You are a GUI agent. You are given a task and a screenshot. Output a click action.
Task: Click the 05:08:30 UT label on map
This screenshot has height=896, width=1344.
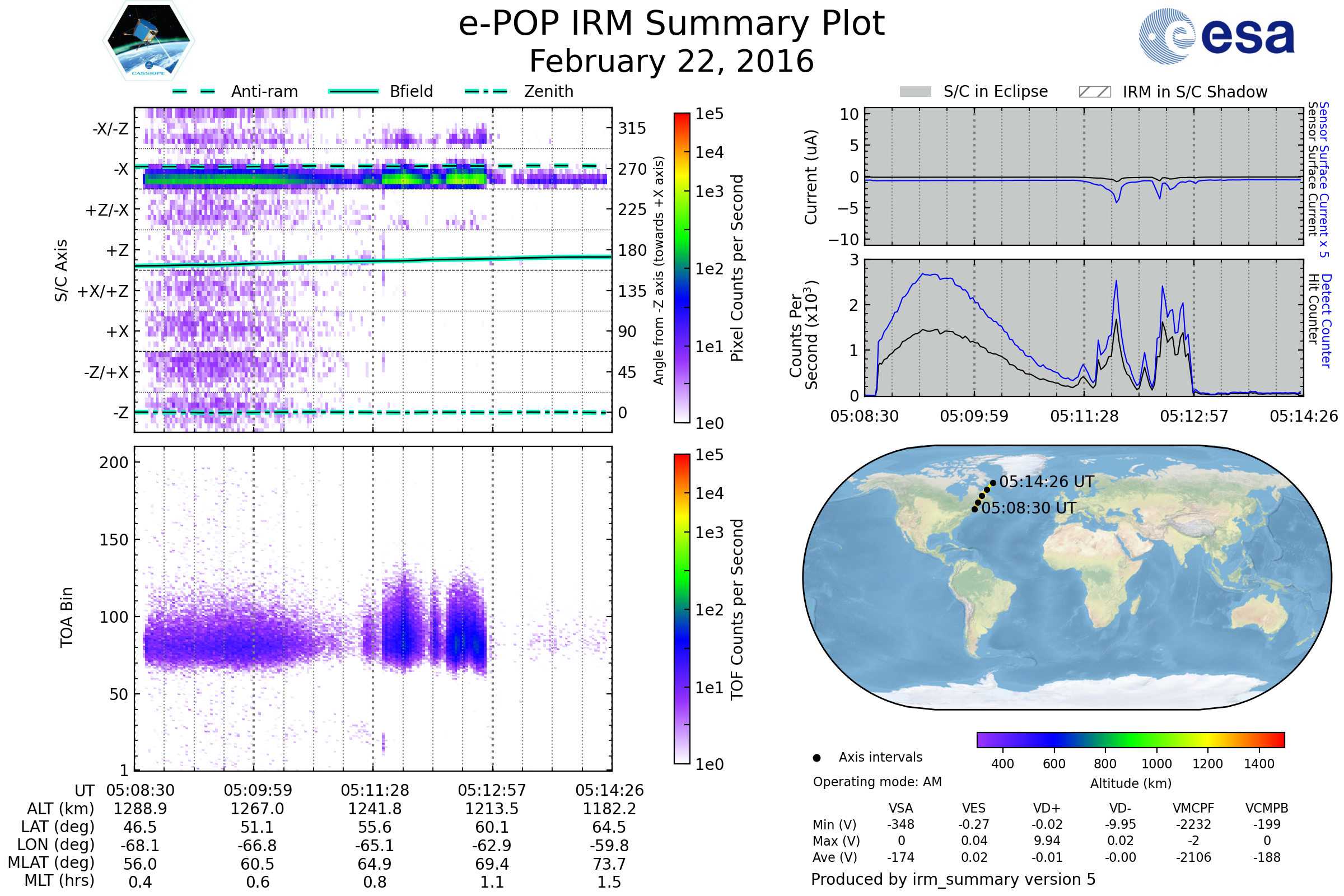[1029, 508]
